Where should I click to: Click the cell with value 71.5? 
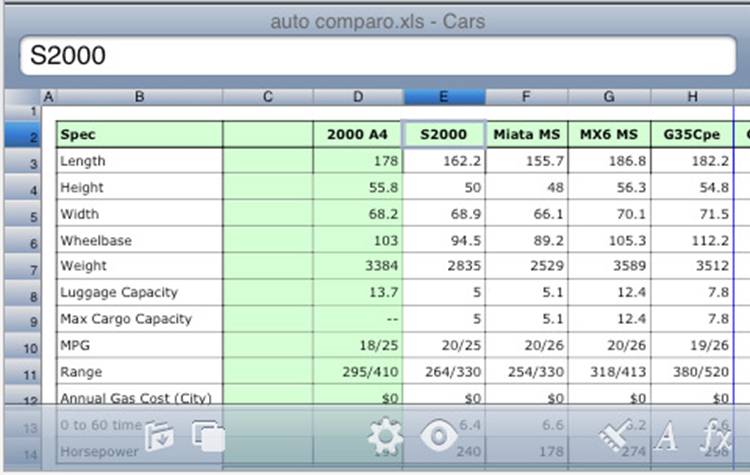click(692, 214)
